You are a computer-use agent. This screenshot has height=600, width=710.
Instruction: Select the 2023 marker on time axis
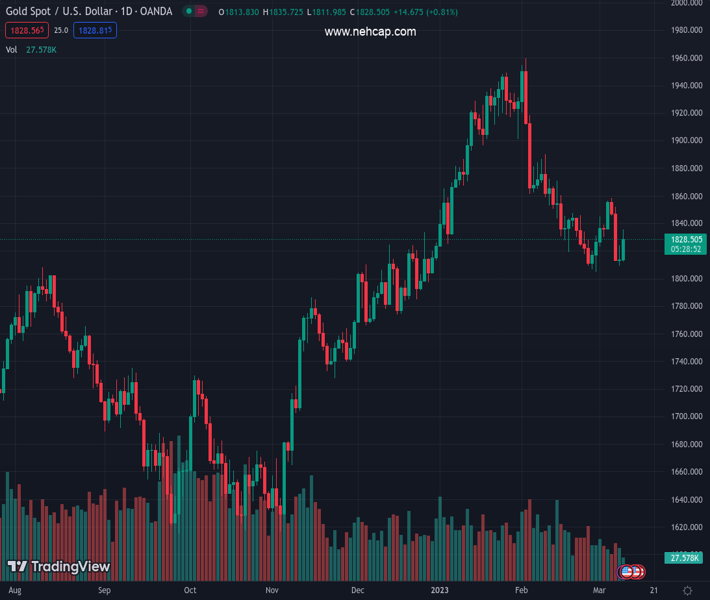click(x=438, y=591)
